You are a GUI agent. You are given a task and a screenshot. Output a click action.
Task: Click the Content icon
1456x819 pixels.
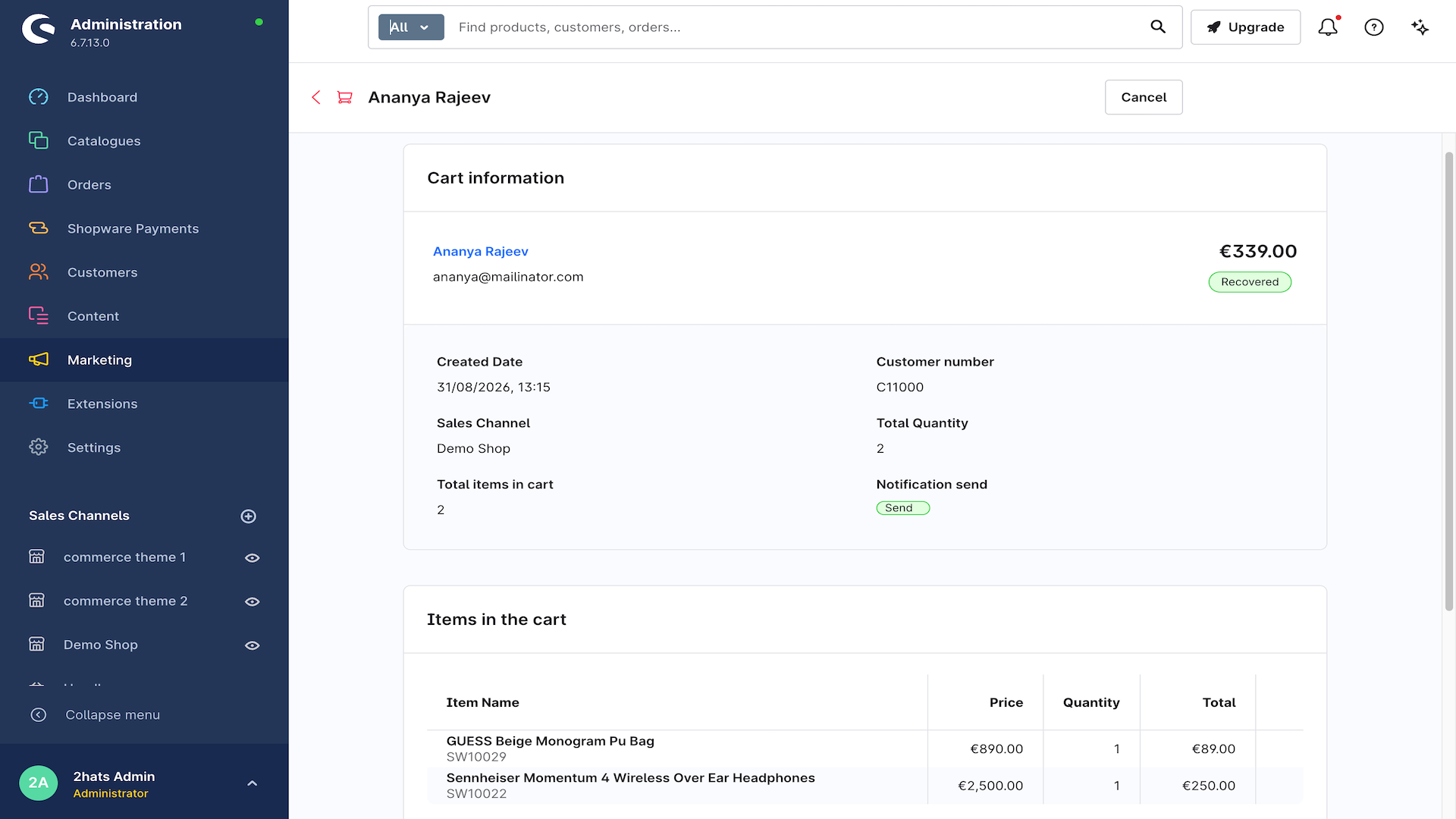pyautogui.click(x=39, y=315)
